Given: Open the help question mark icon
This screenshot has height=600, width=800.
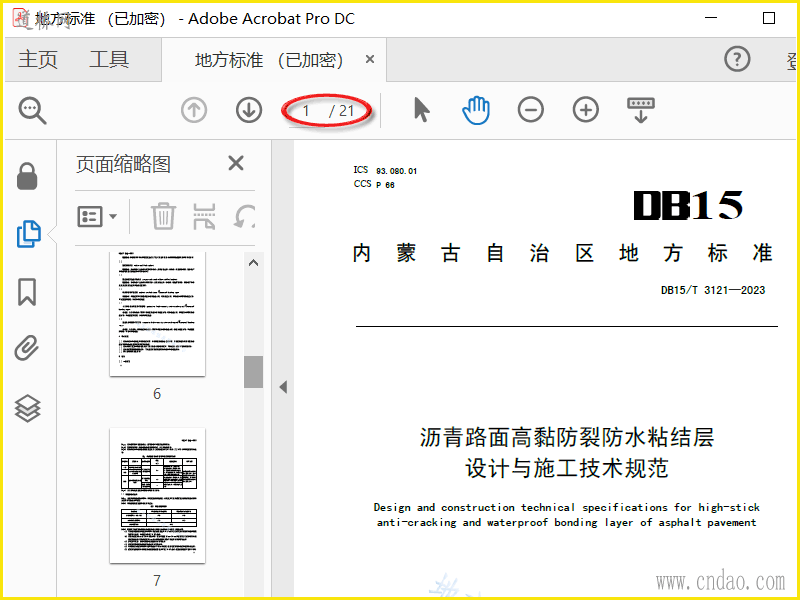Looking at the screenshot, I should point(737,59).
